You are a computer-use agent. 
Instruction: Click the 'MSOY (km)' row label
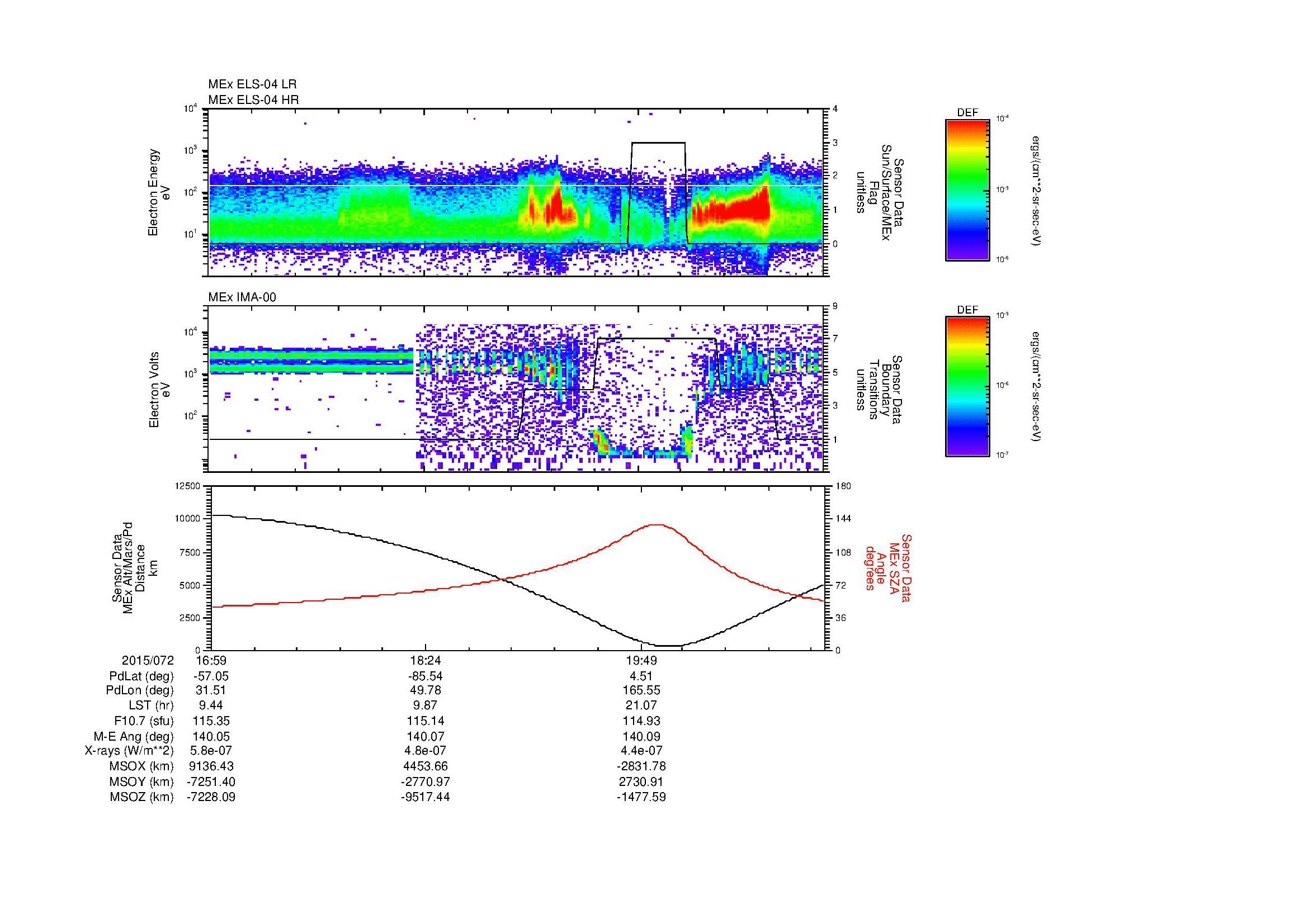[141, 781]
